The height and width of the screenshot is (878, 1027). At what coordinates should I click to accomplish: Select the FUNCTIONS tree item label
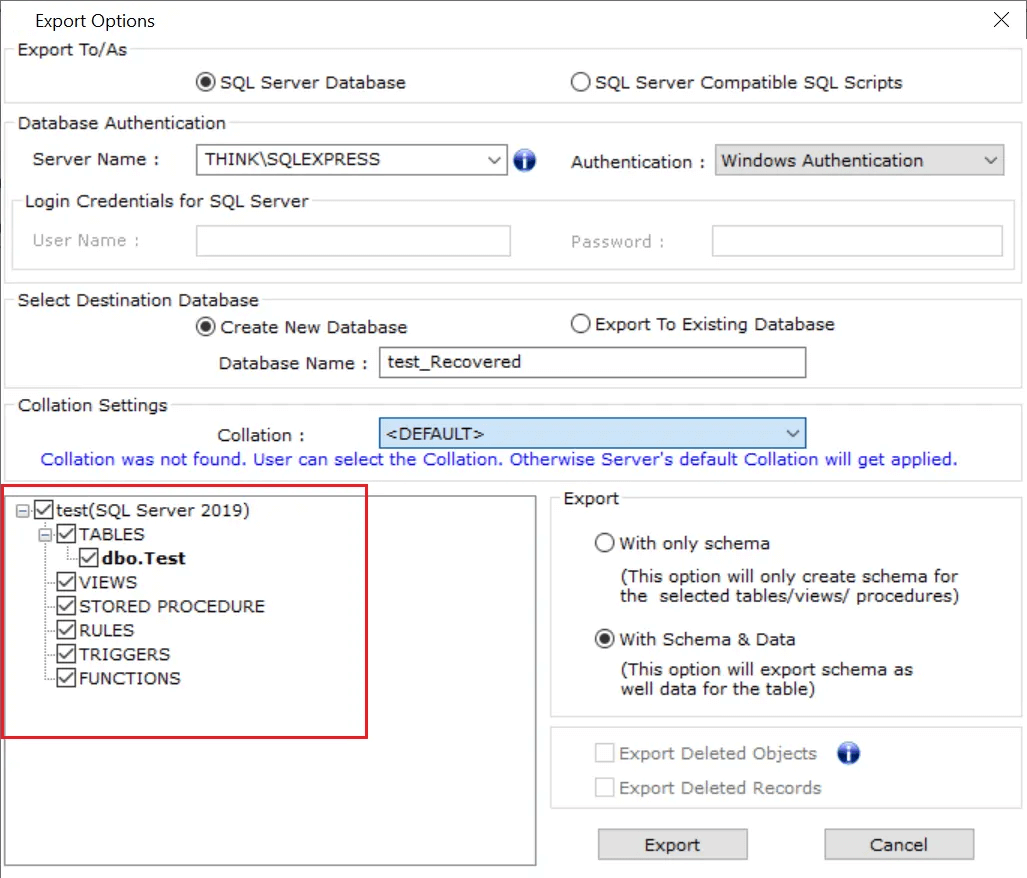pos(130,678)
